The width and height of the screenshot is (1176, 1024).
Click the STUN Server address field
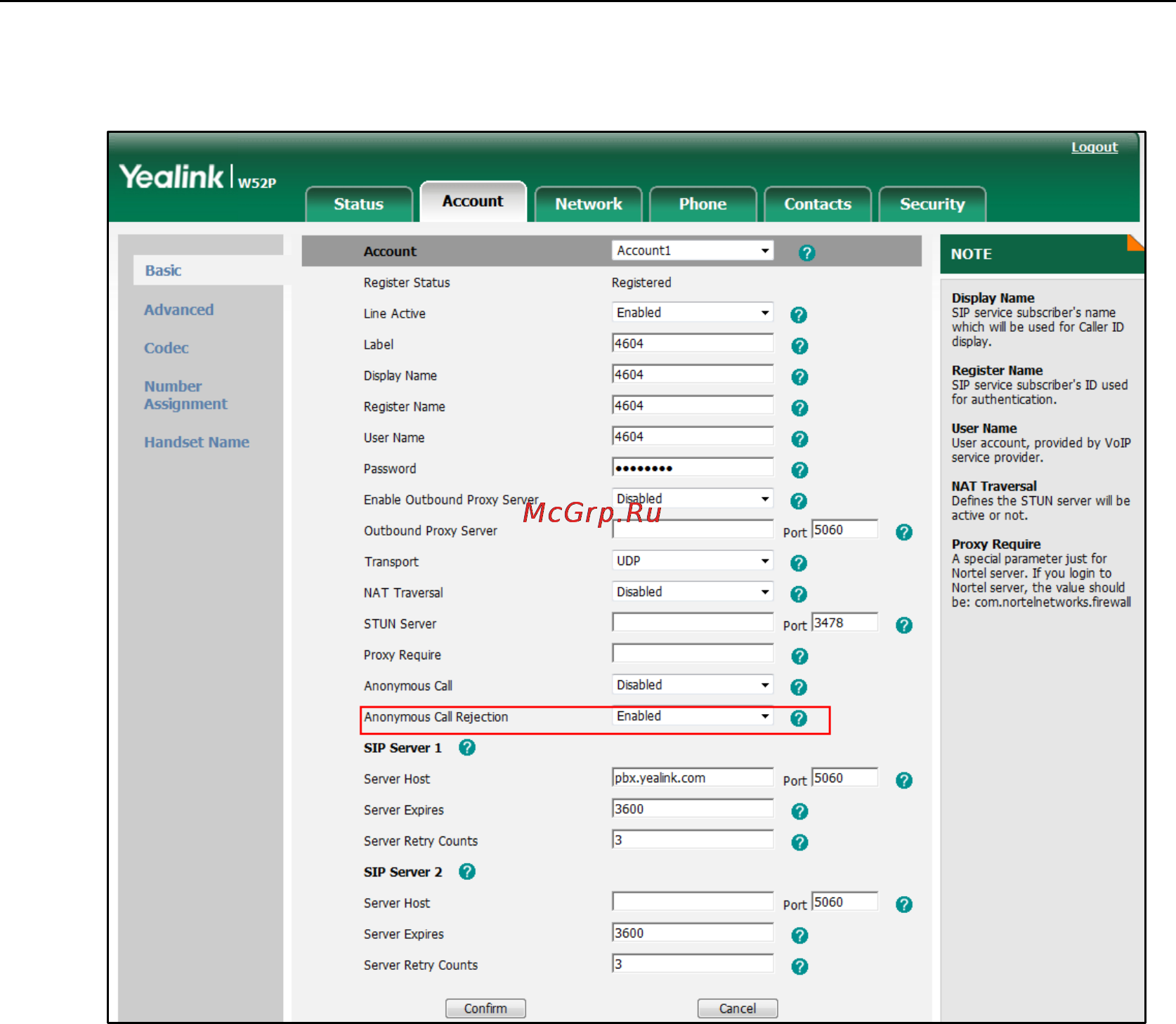[x=693, y=623]
